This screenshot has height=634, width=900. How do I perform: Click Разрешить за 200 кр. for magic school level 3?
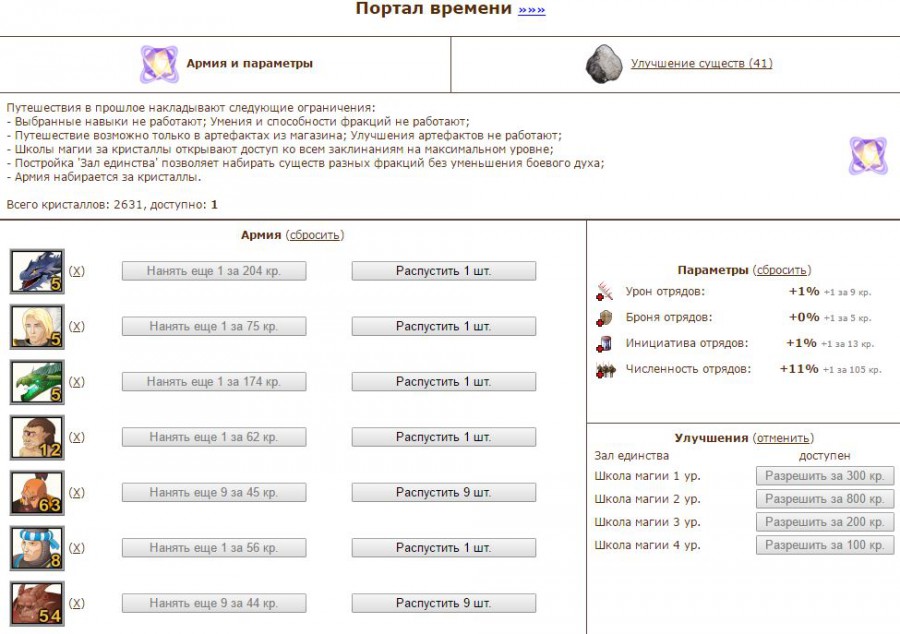coord(825,522)
